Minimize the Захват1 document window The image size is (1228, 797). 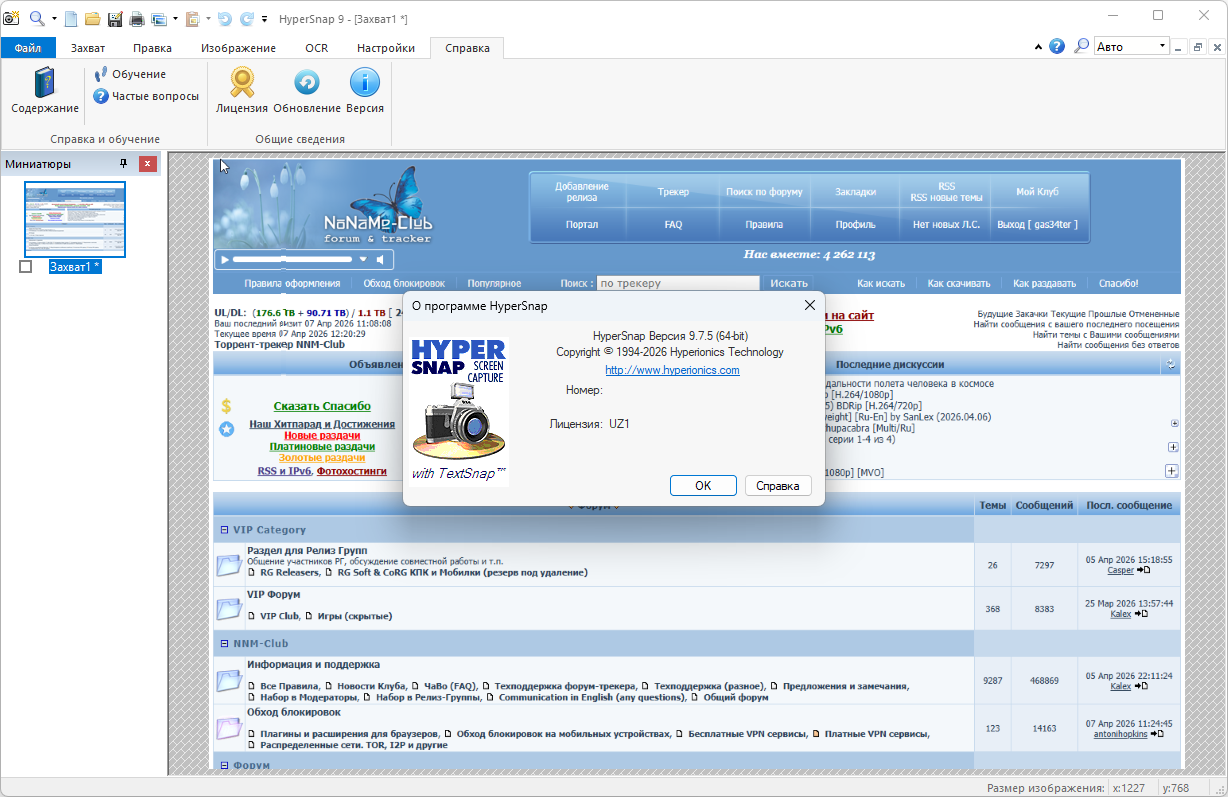(1179, 47)
